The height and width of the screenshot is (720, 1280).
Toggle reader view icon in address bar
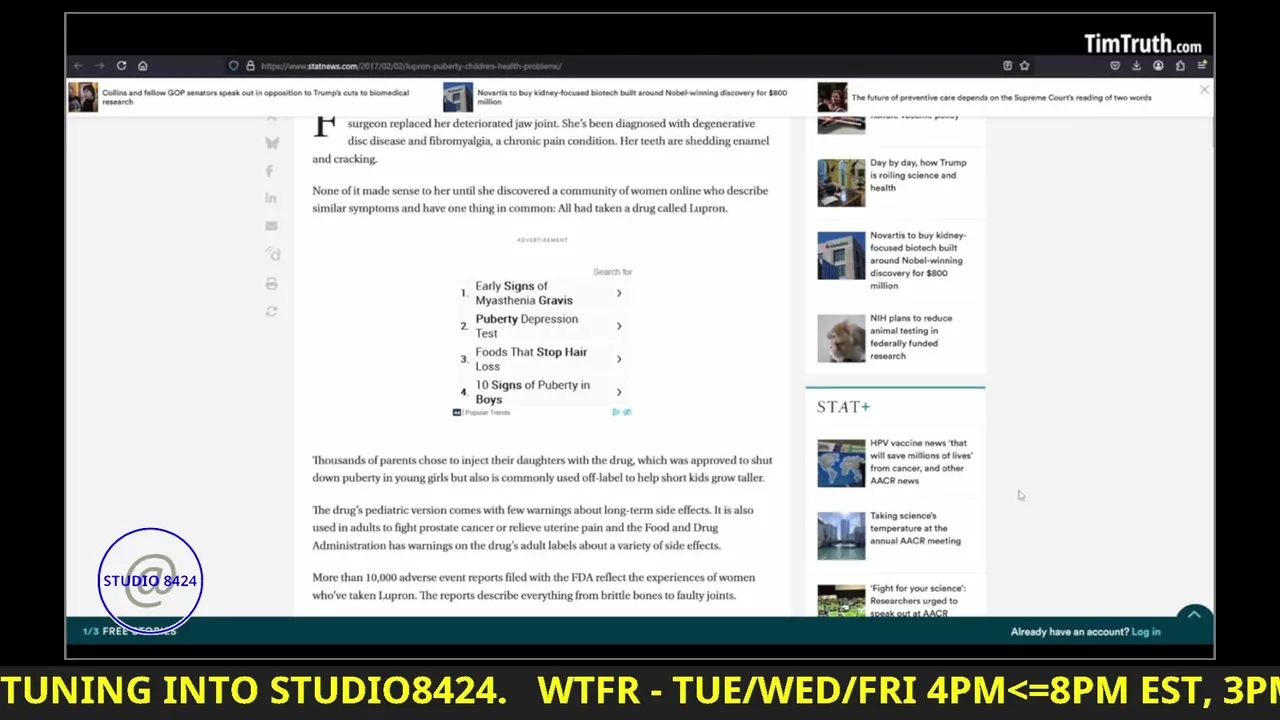tap(1007, 66)
